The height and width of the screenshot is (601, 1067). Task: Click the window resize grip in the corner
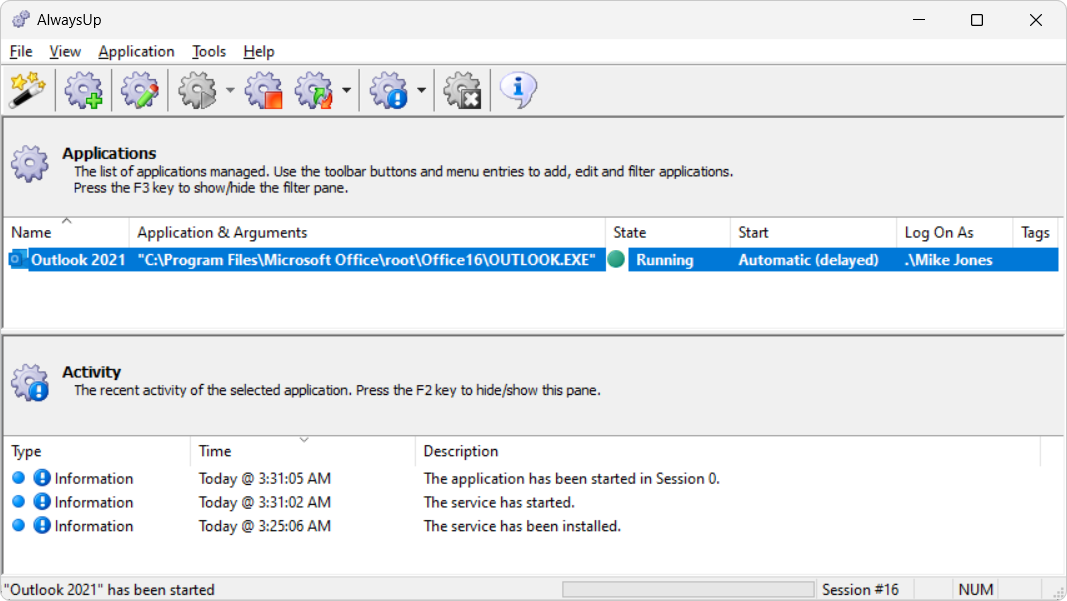[1058, 593]
